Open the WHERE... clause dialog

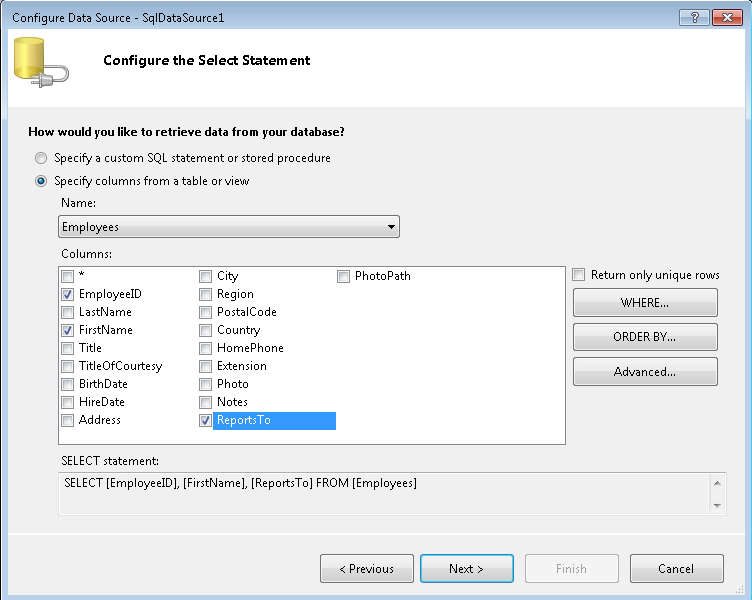click(645, 303)
